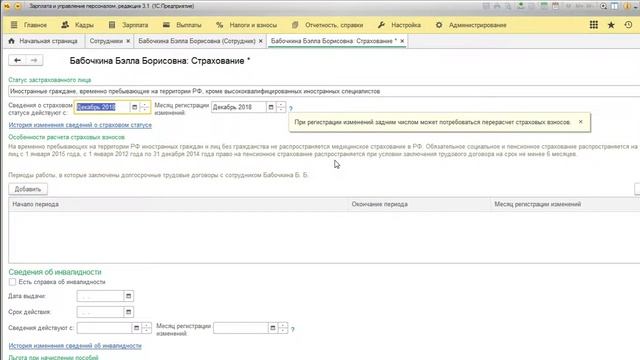The width and height of the screenshot is (640, 360).
Task: Open the functions menu grid icon
Action: tap(593, 25)
